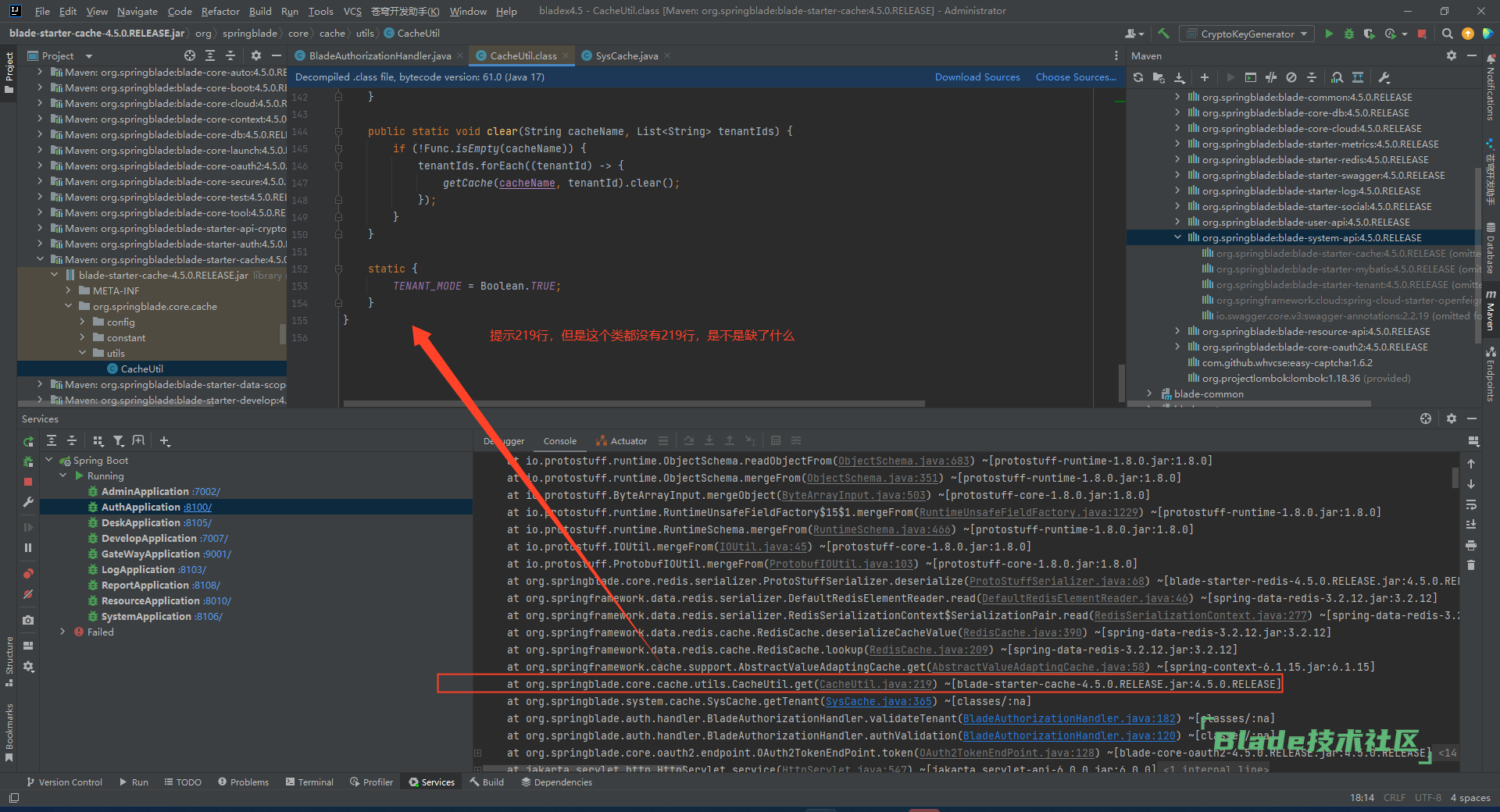
Task: Open CryptoKeyGenerator run configuration dropdown
Action: (x=1248, y=34)
